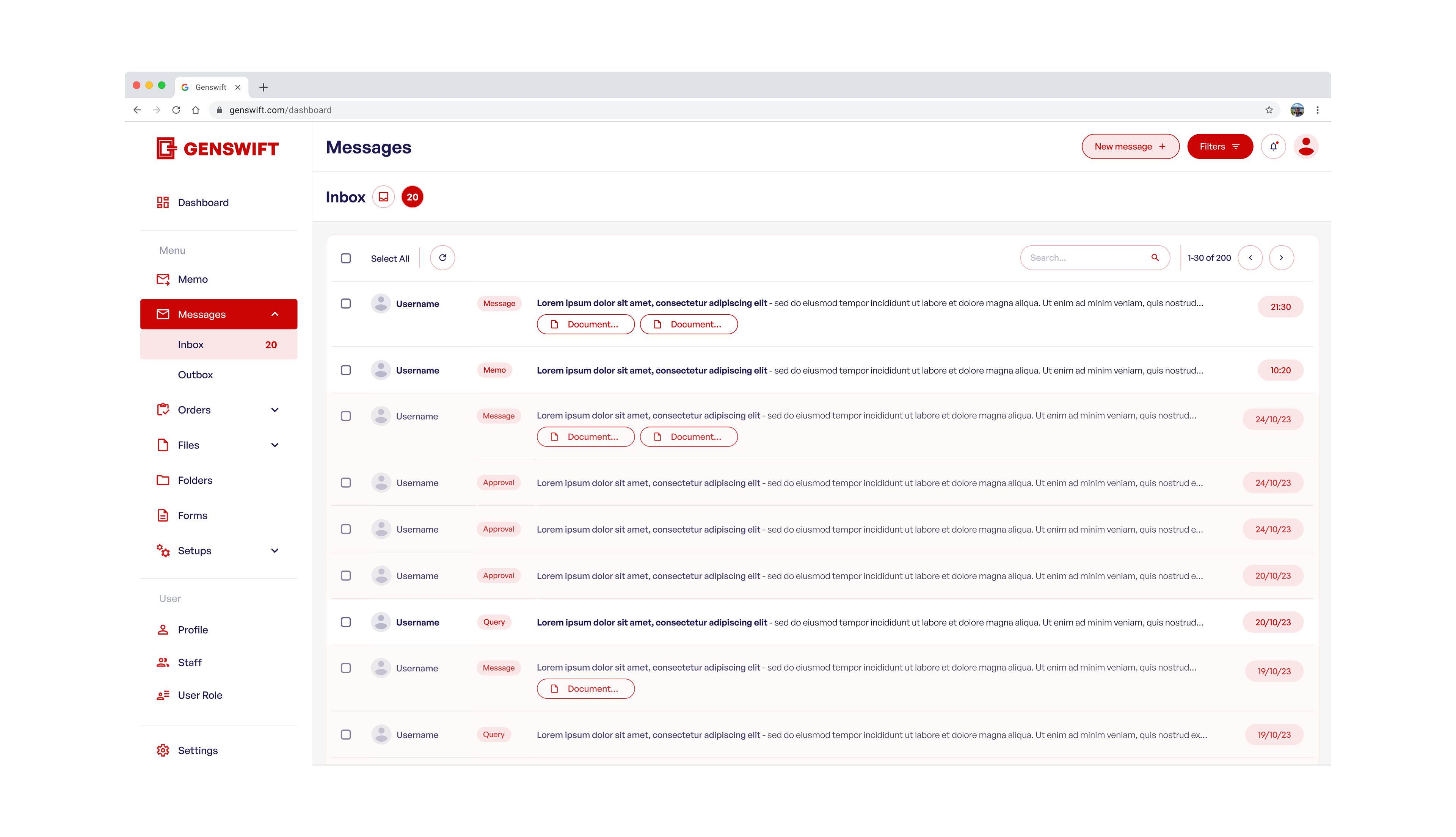Open the inbox envelope icon beside Inbox heading
Viewport: 1456px width, 837px height.
[383, 197]
